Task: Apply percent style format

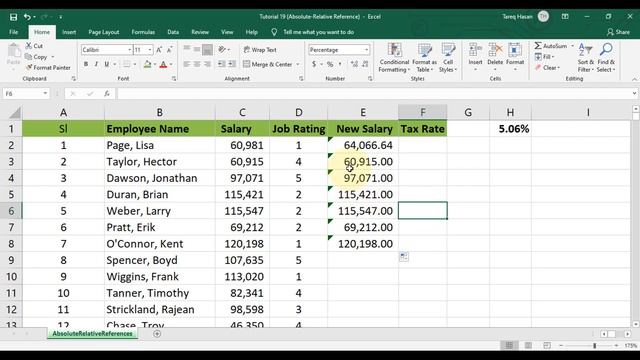Action: click(330, 64)
